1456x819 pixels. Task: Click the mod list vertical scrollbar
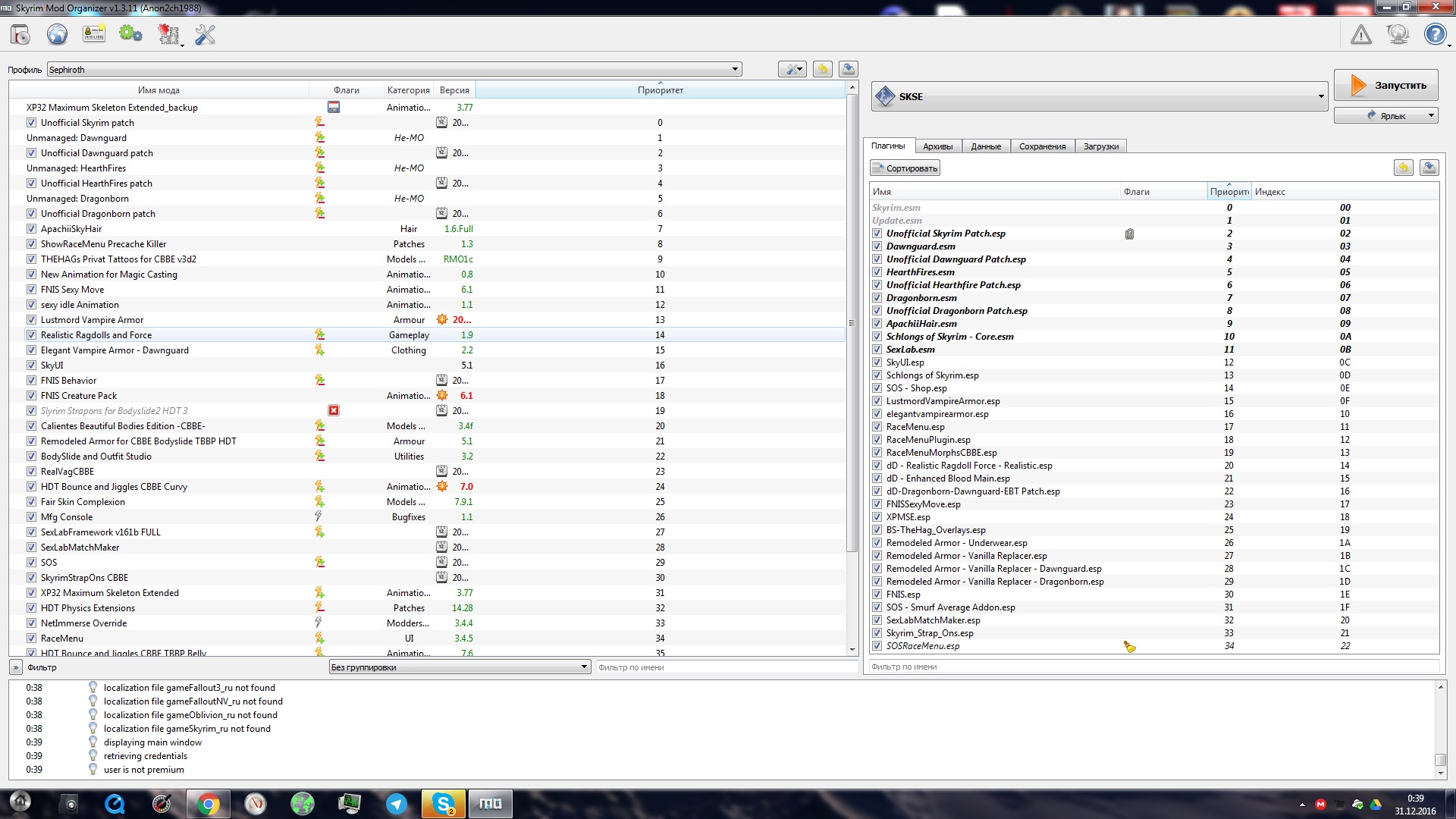click(x=852, y=322)
